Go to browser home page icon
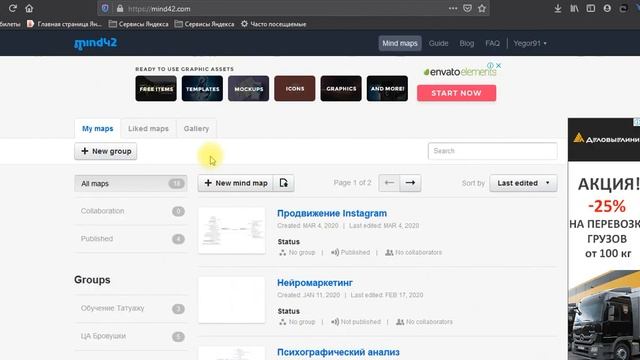This screenshot has width=640, height=360. (x=29, y=8)
